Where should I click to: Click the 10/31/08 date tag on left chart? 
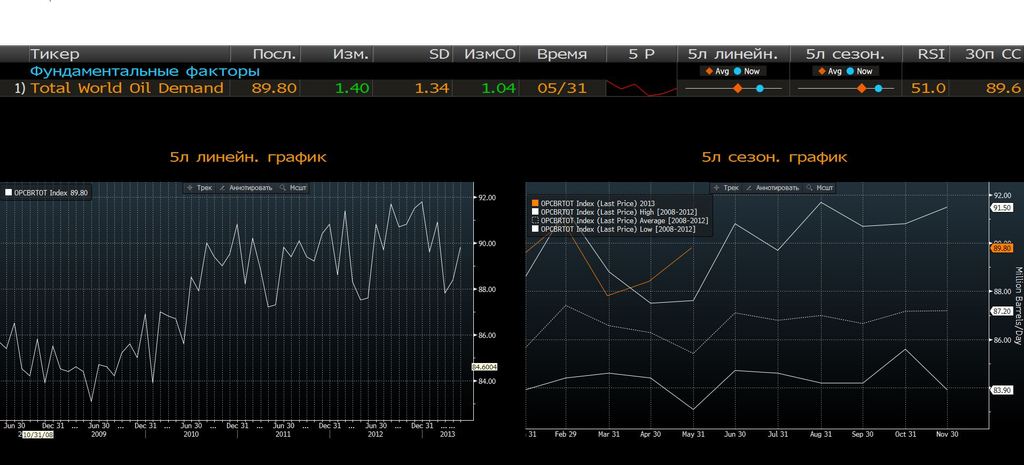click(37, 434)
